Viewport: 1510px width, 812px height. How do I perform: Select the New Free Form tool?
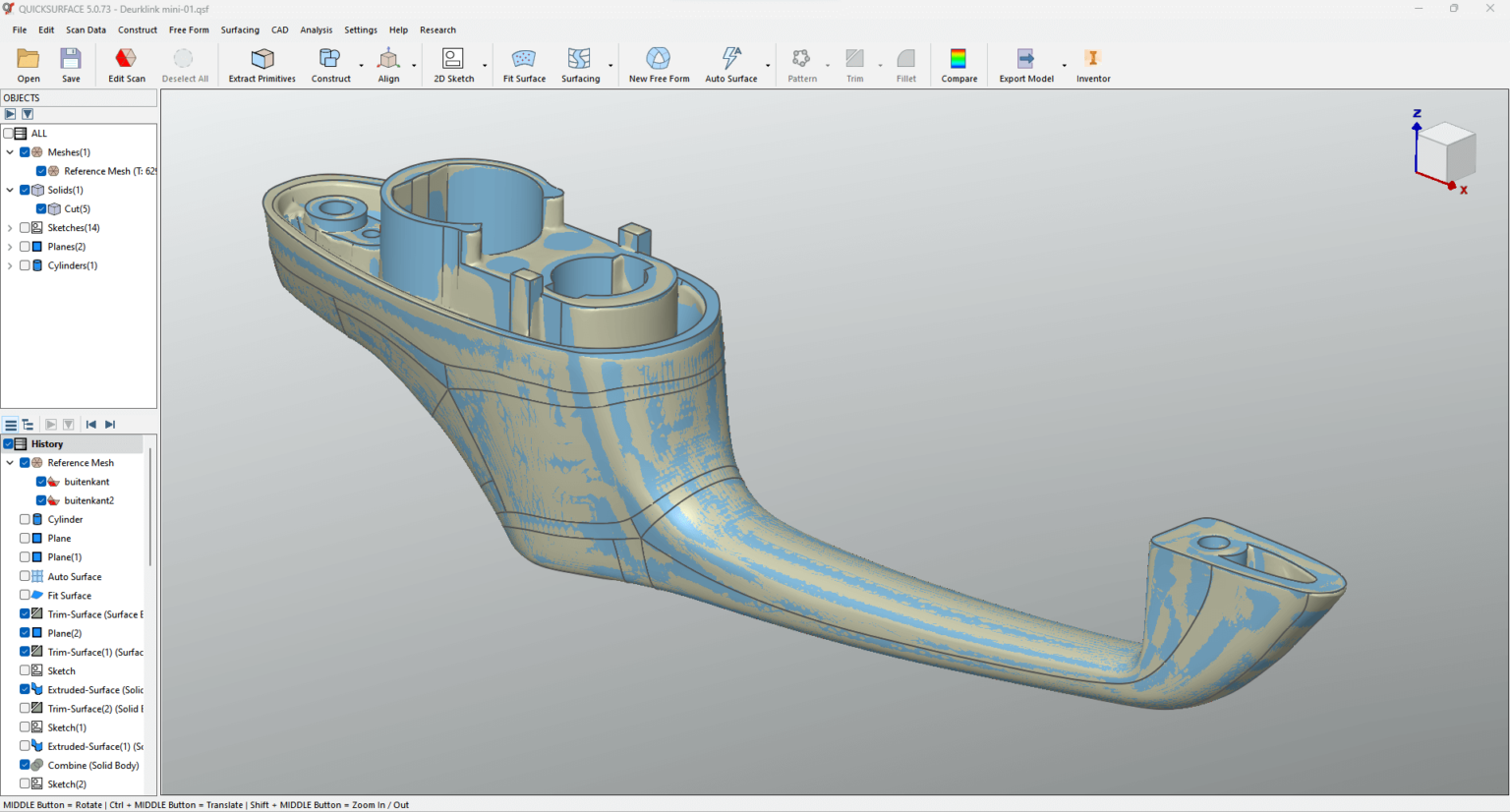pyautogui.click(x=658, y=64)
